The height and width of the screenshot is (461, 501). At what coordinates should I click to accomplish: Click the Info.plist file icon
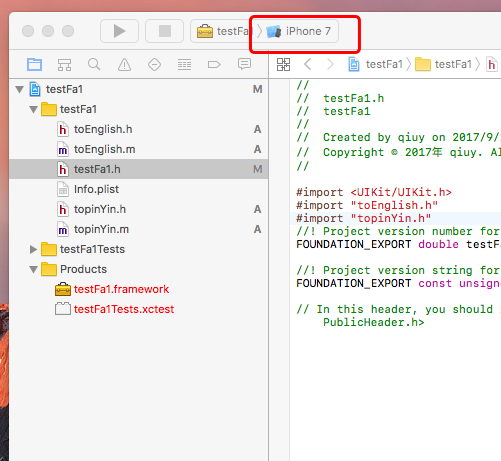coord(63,189)
